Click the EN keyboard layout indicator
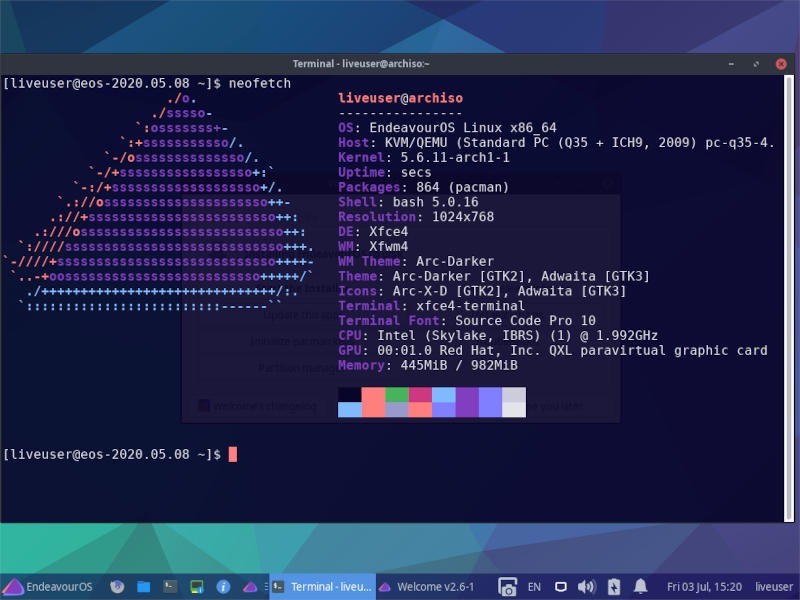The width and height of the screenshot is (800, 600). coord(533,587)
